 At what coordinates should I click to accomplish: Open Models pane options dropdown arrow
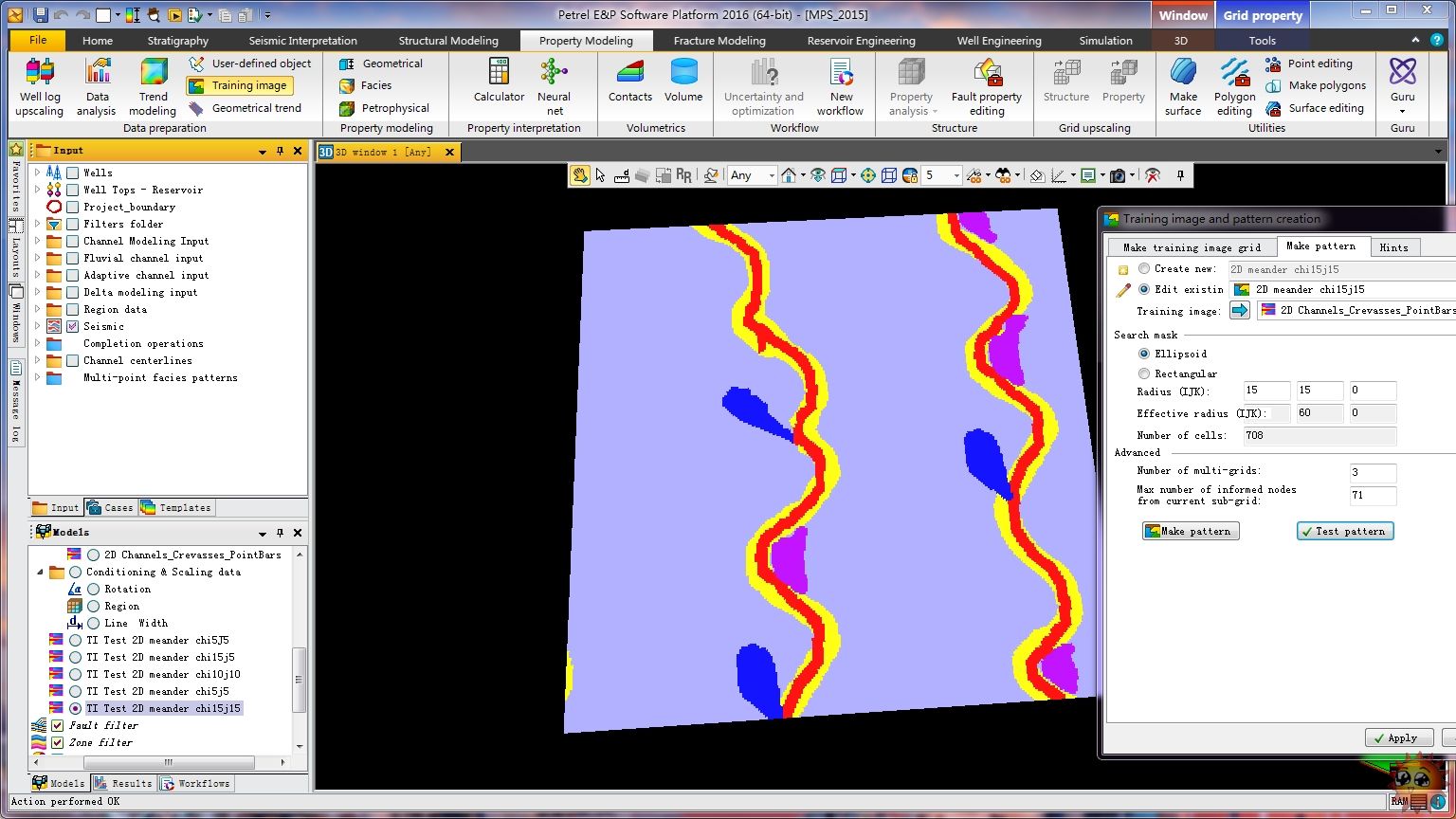click(x=263, y=533)
